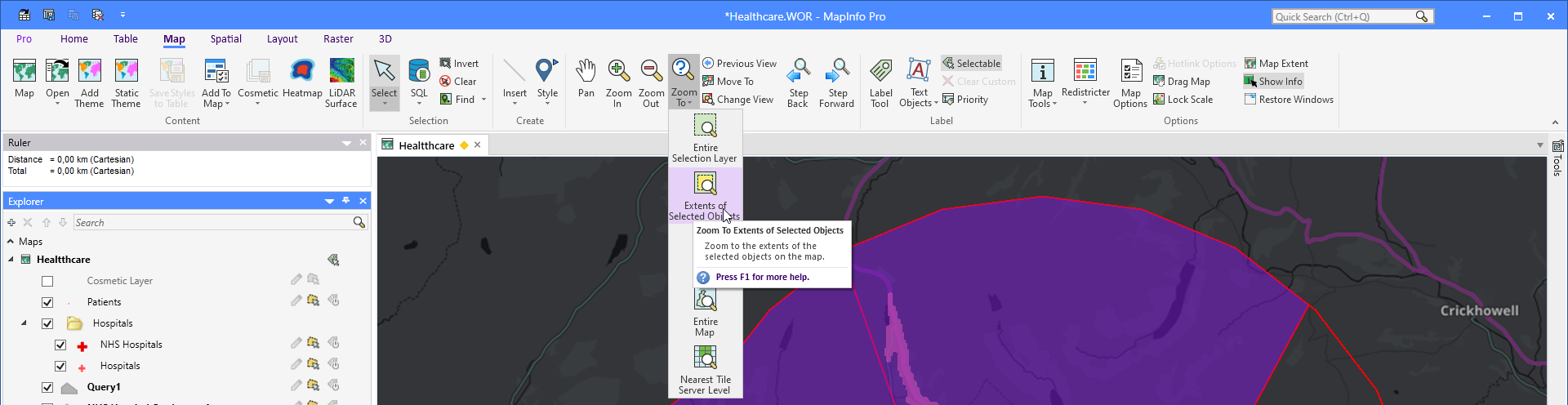Screen dimensions: 1568x405
Task: Uncheck the Query1 layer checkbox
Action: tap(47, 387)
